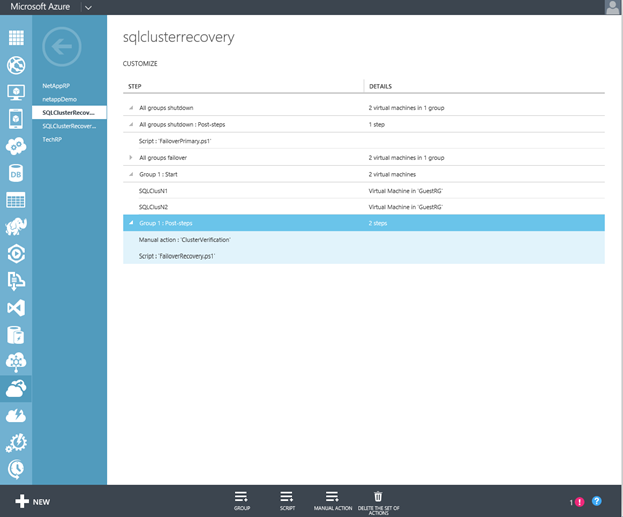Collapse the Group 1 Start step
623x517 pixels.
click(131, 174)
